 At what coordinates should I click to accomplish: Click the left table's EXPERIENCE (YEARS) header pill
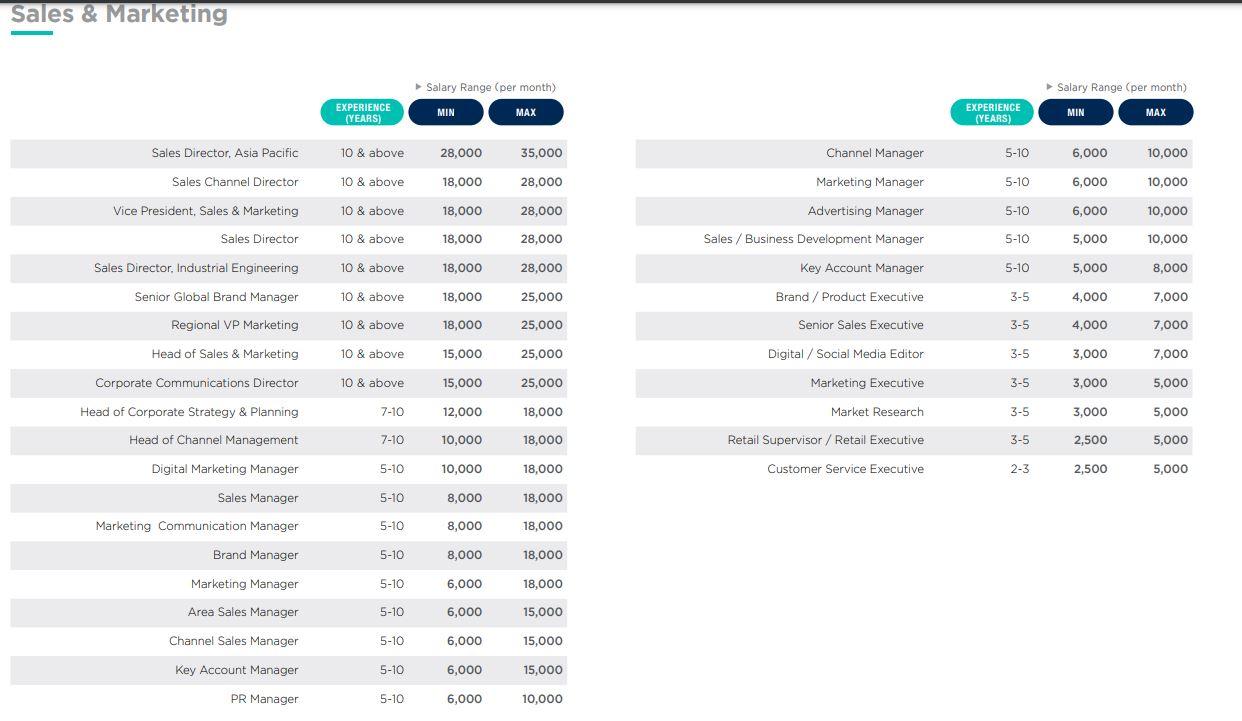[x=362, y=113]
